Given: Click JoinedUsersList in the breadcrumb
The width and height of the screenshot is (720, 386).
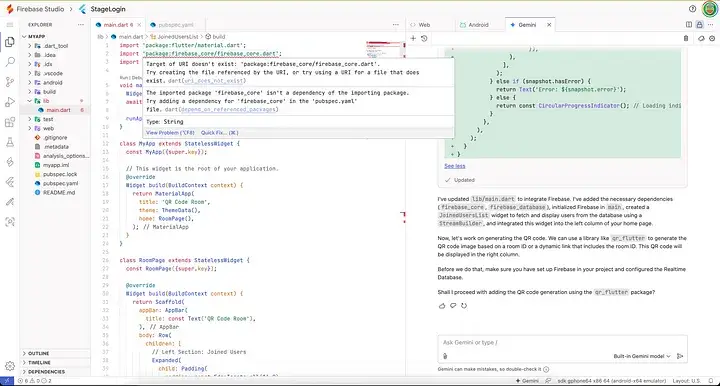Looking at the screenshot, I should coord(178,37).
